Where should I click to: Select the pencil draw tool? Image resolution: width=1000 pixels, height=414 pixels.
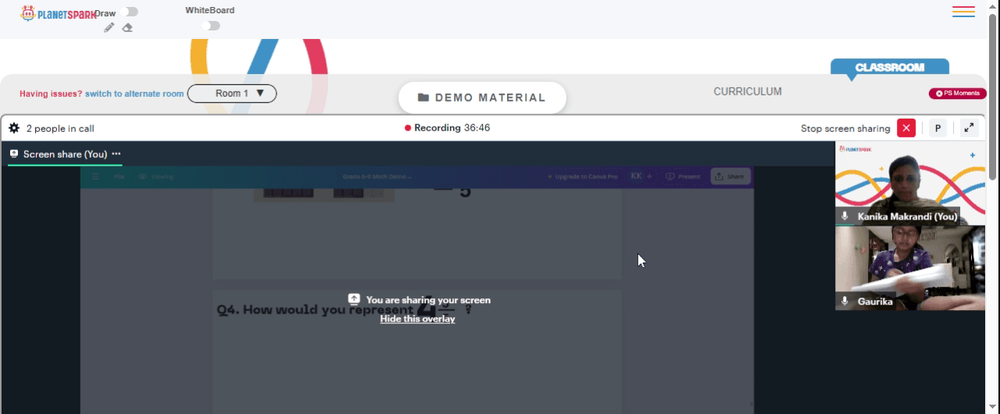[x=109, y=27]
